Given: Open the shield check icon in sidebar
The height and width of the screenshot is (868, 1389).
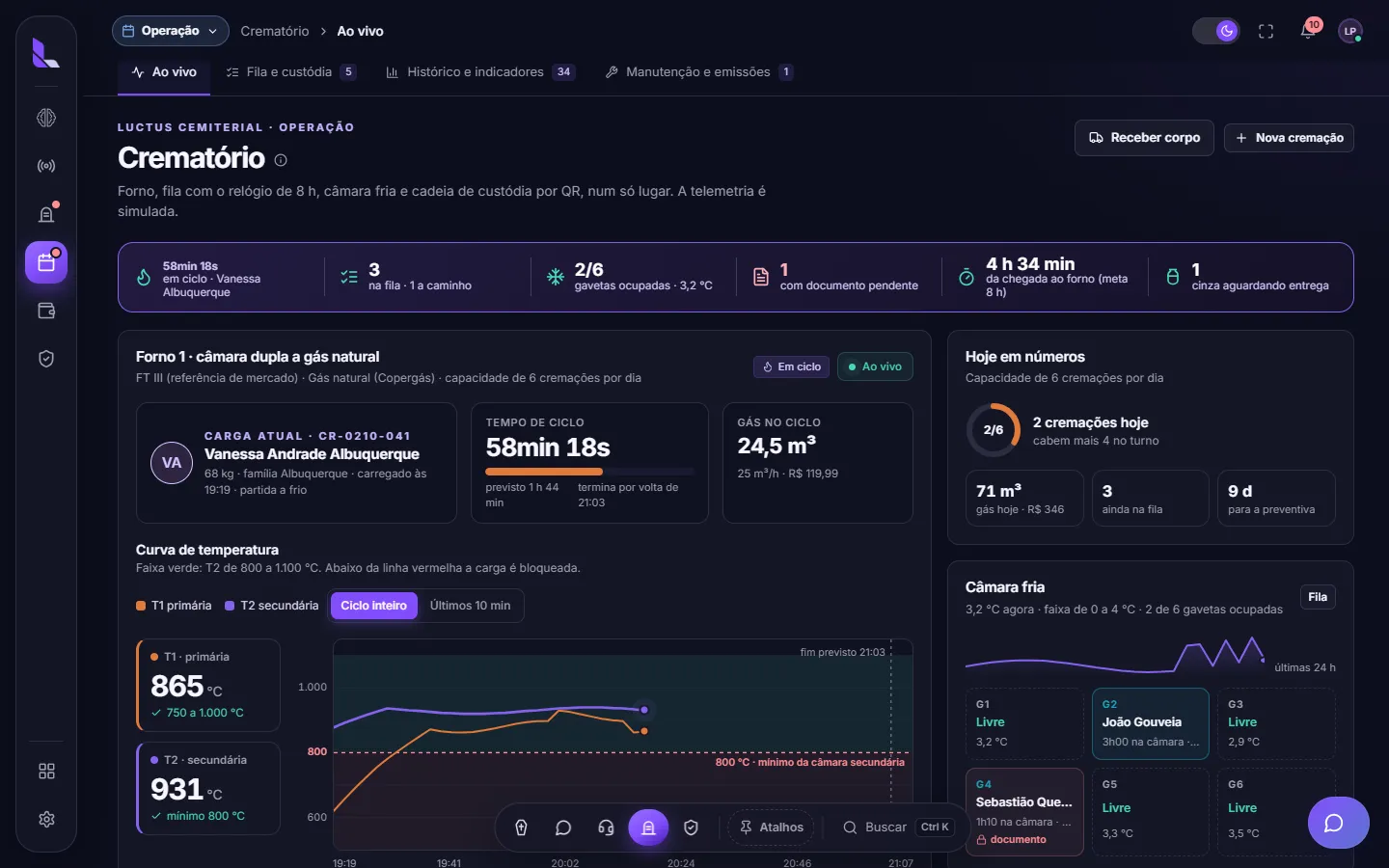Looking at the screenshot, I should click(x=46, y=359).
